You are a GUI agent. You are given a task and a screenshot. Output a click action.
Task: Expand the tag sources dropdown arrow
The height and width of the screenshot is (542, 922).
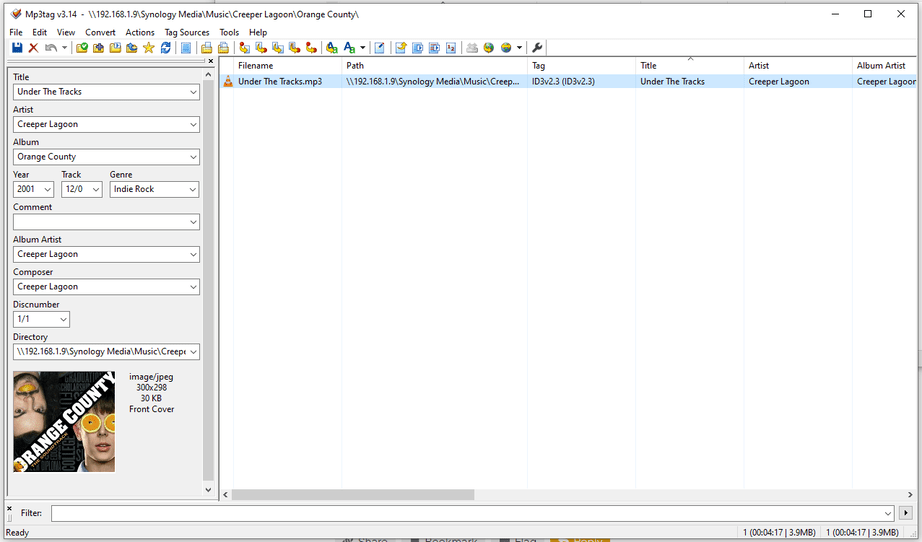point(519,48)
